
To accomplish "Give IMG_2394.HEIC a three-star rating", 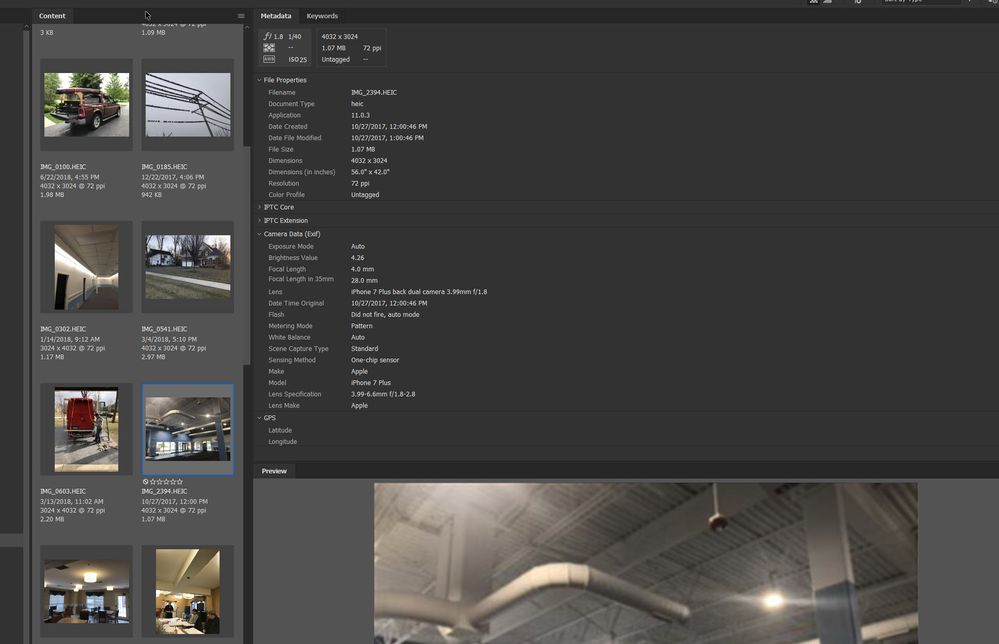I will [166, 482].
